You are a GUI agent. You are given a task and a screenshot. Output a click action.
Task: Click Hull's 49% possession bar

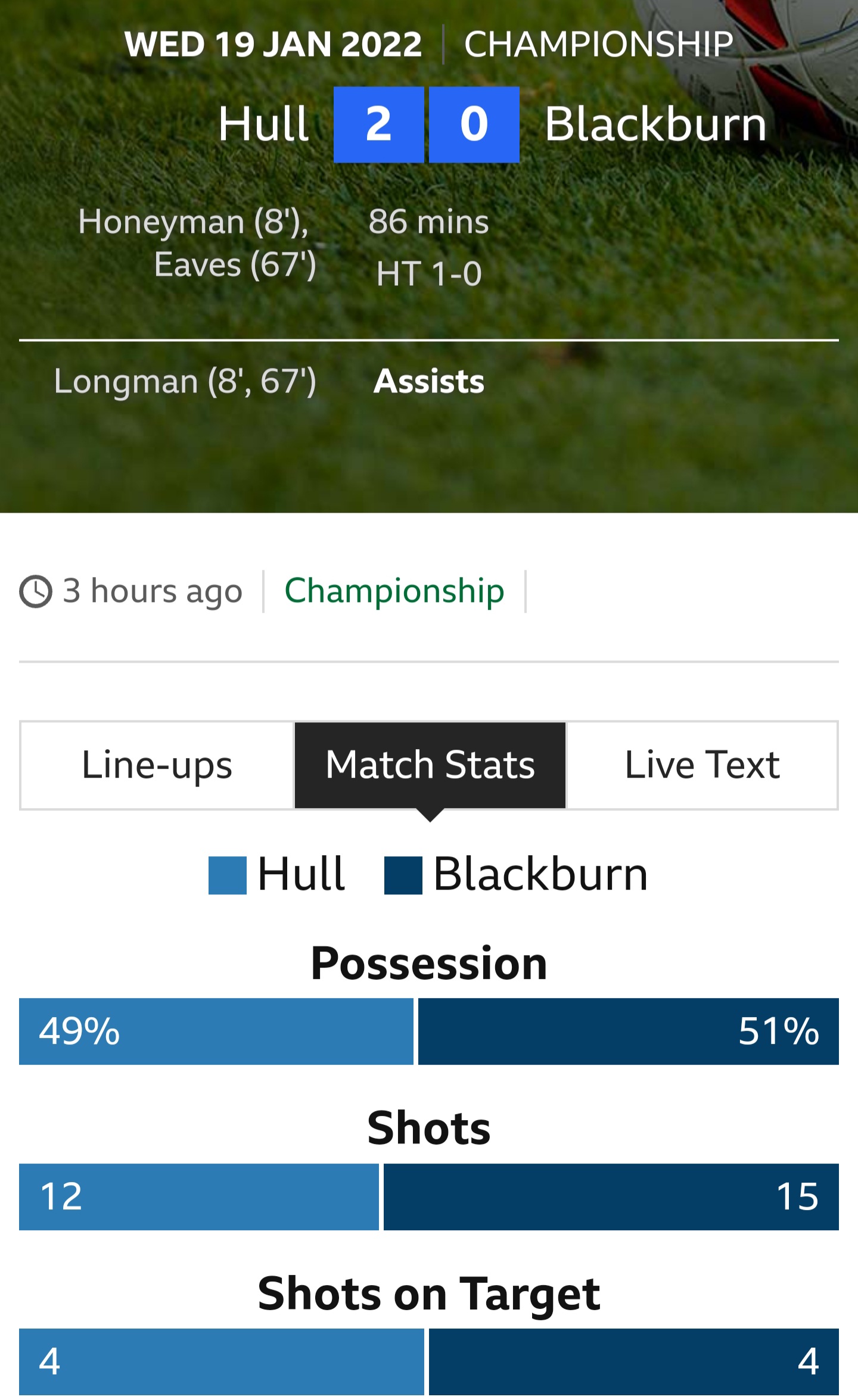click(216, 1031)
